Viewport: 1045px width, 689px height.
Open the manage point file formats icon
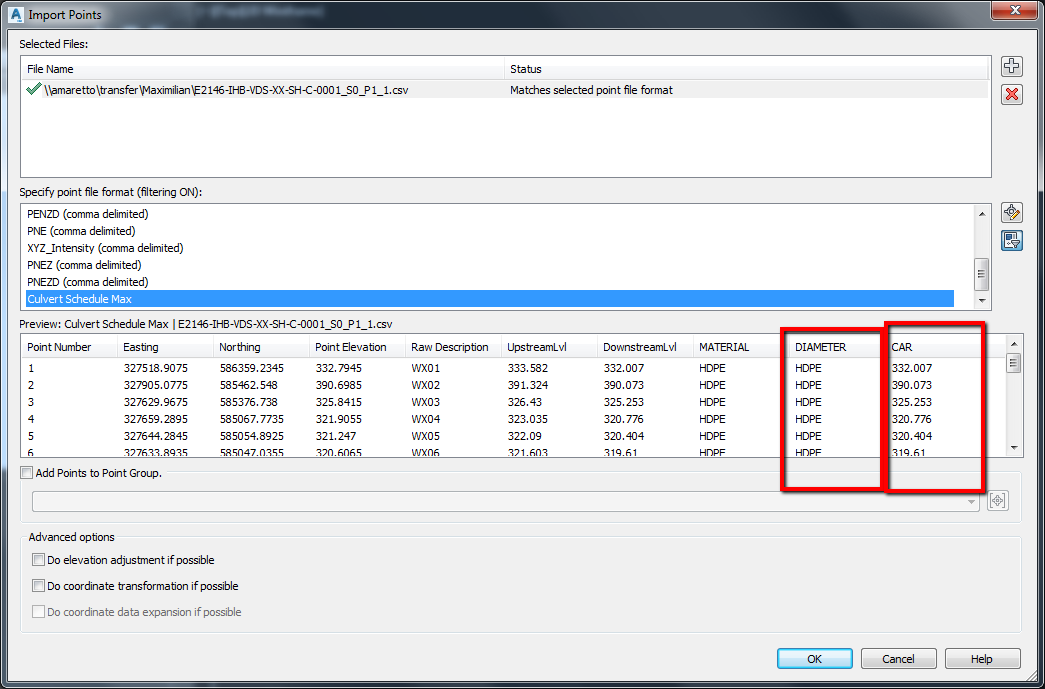[x=1012, y=213]
